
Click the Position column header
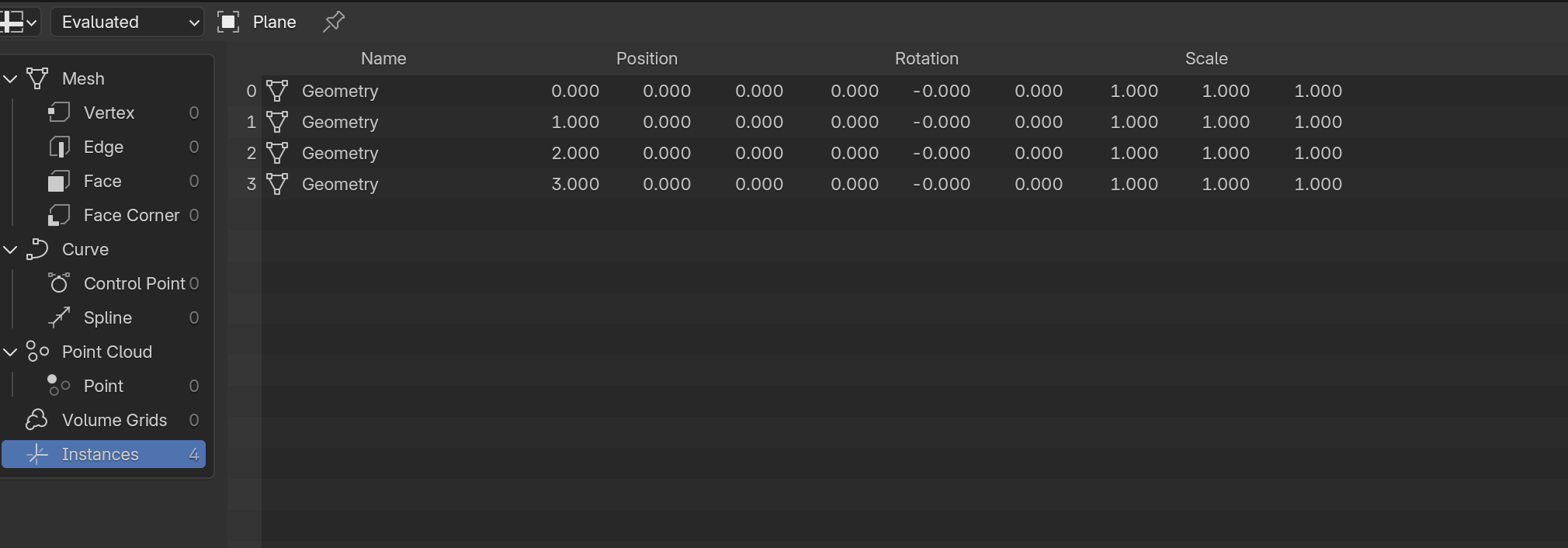(x=647, y=58)
